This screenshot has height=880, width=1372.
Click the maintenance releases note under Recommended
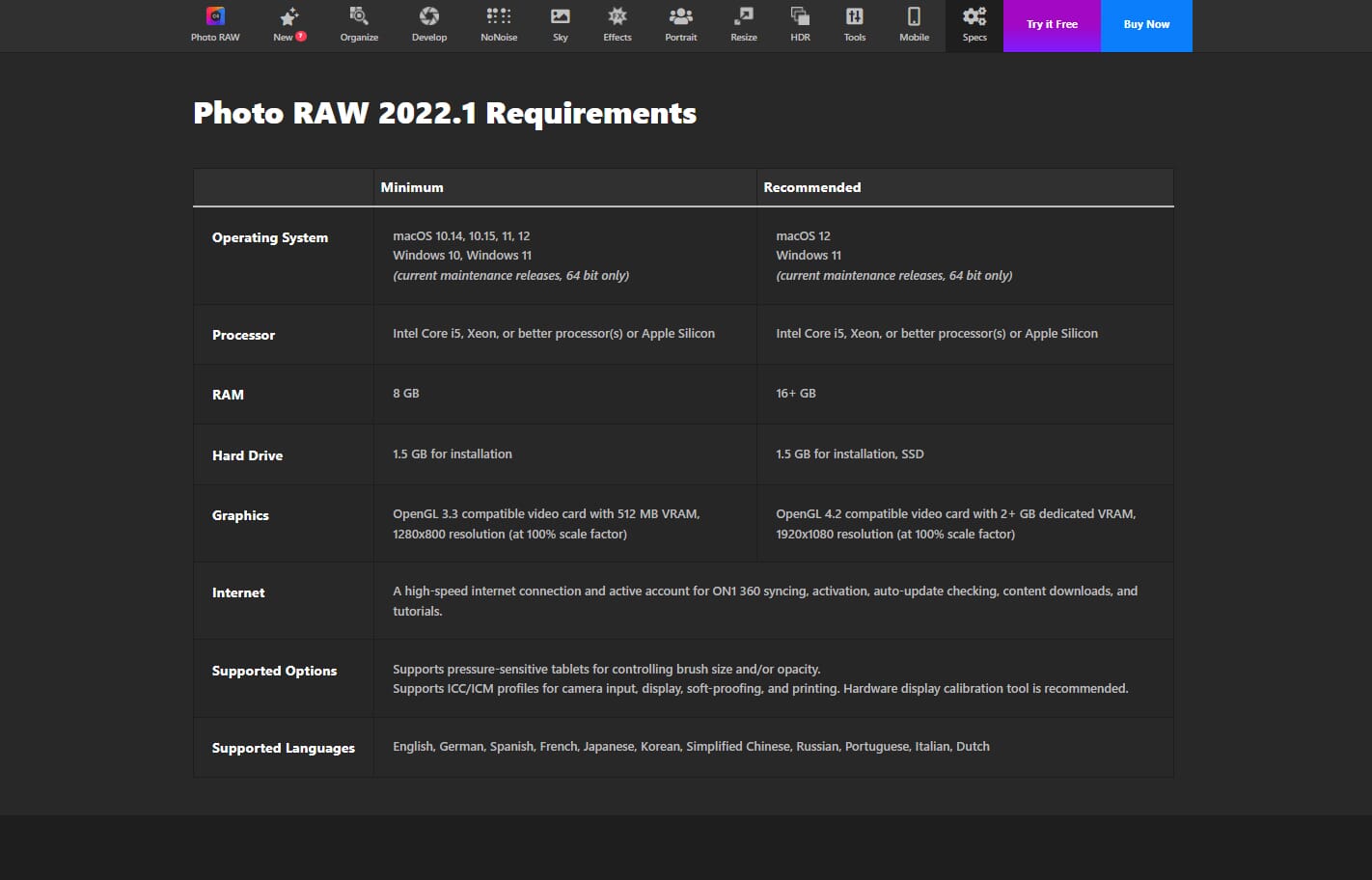[893, 276]
